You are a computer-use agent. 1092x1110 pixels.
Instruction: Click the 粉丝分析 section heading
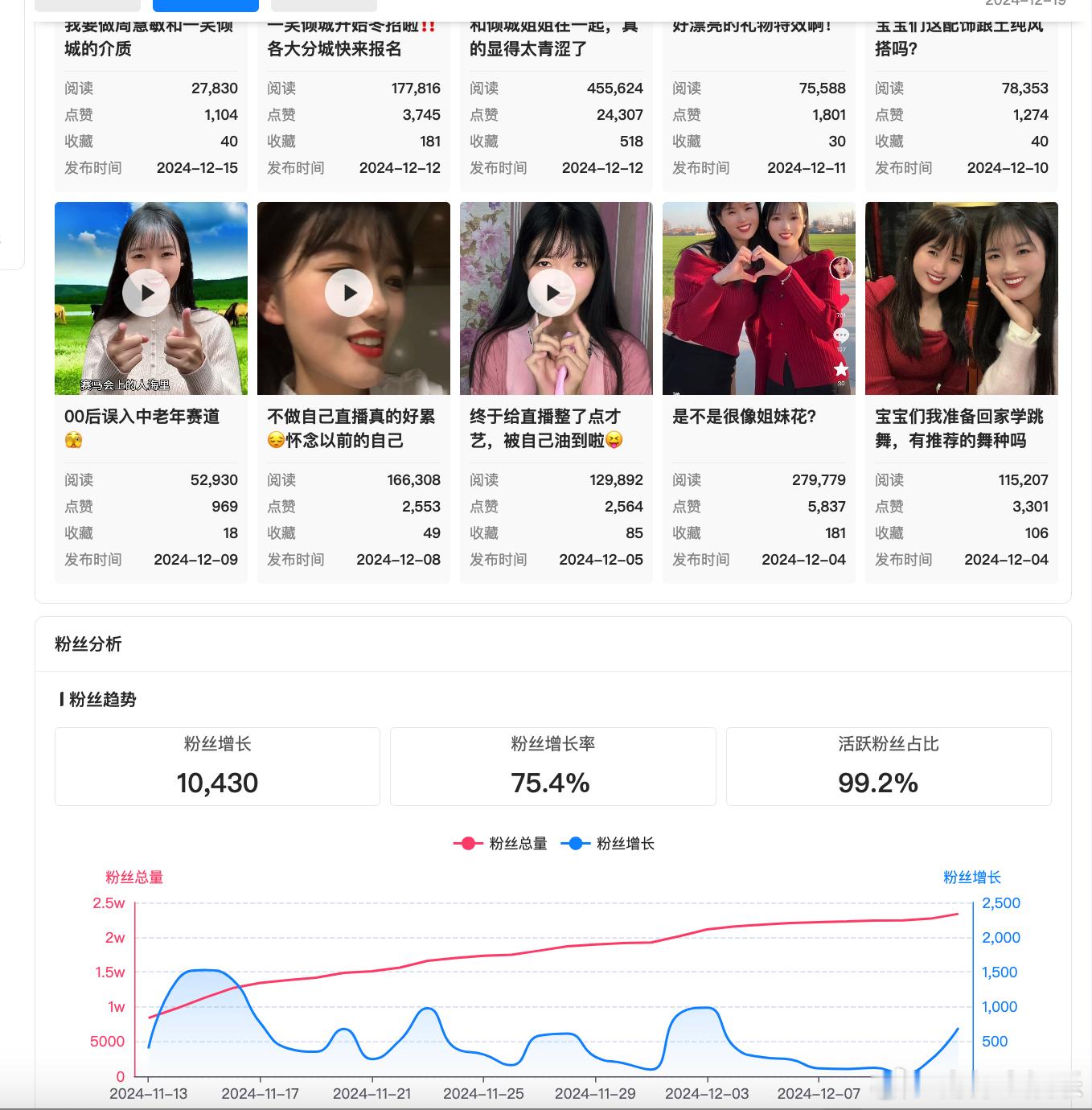click(88, 644)
